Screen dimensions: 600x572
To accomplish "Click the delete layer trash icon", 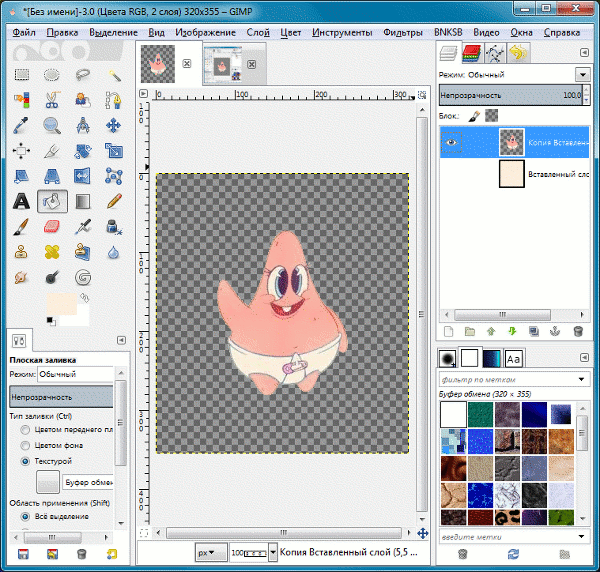I will click(578, 331).
